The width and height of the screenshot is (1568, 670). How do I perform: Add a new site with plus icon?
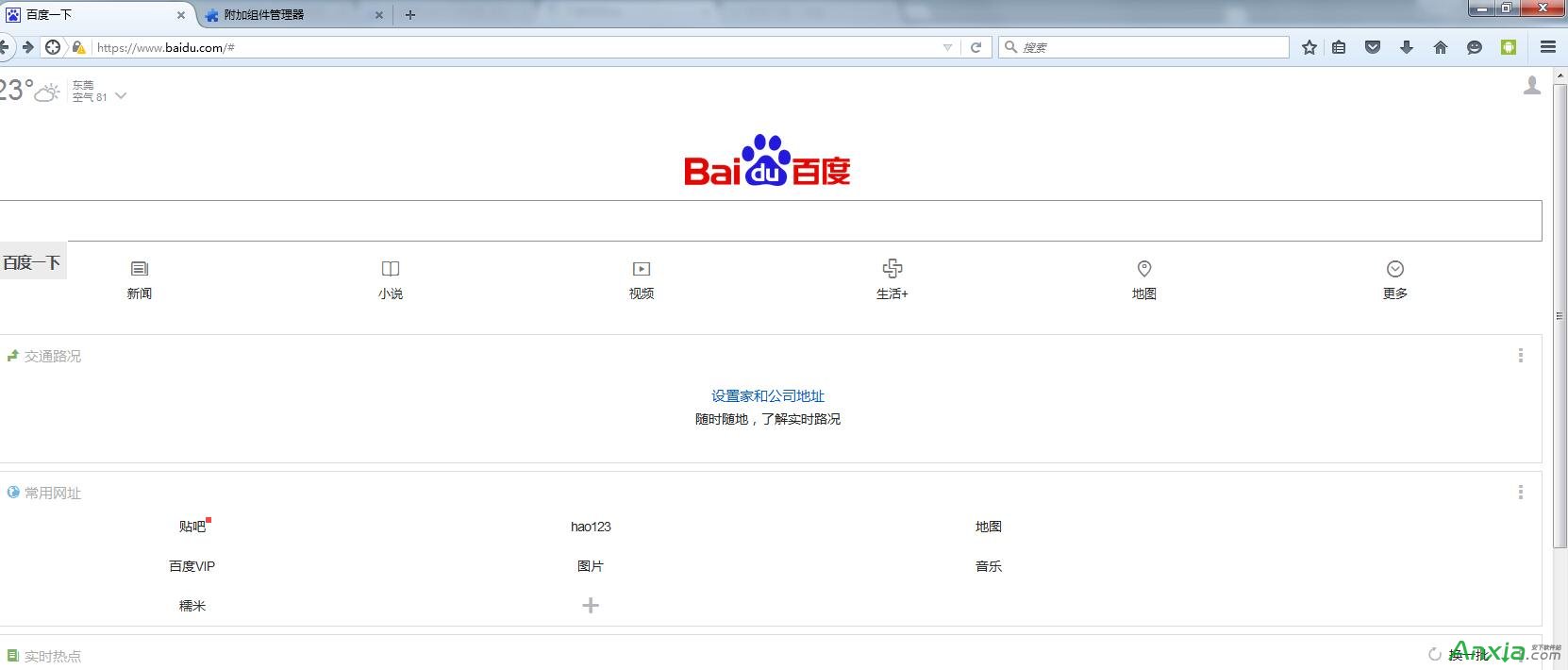591,606
